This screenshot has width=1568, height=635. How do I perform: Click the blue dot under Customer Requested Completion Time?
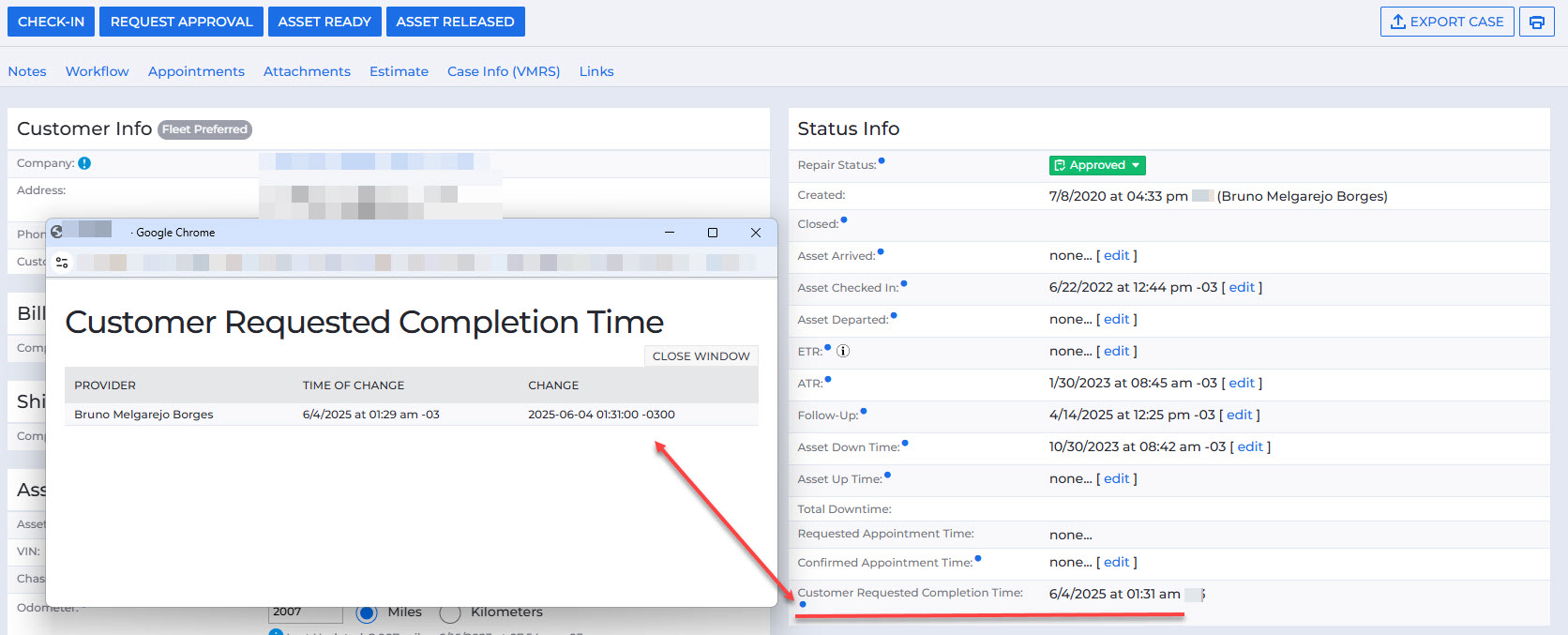pyautogui.click(x=803, y=605)
